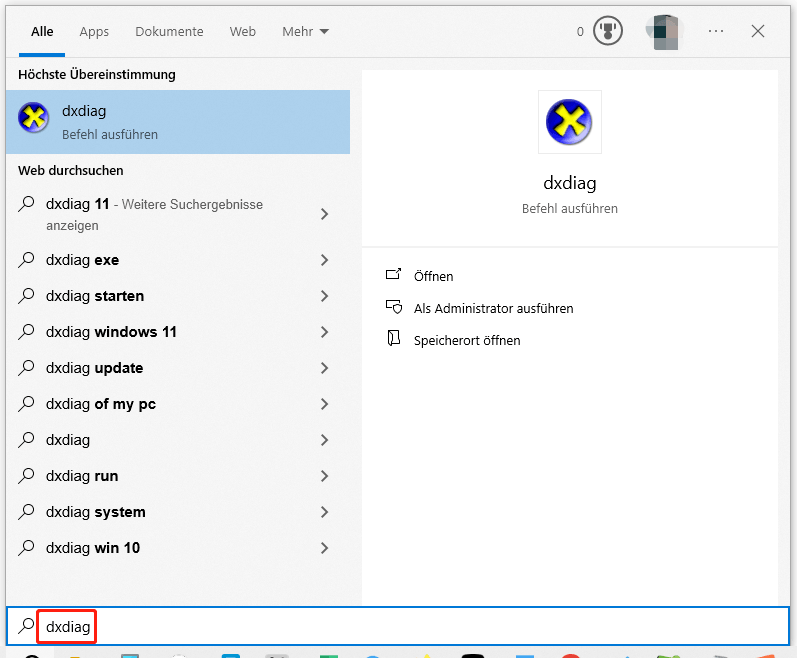Image resolution: width=797 pixels, height=658 pixels.
Task: Click the user account avatar
Action: pyautogui.click(x=665, y=32)
